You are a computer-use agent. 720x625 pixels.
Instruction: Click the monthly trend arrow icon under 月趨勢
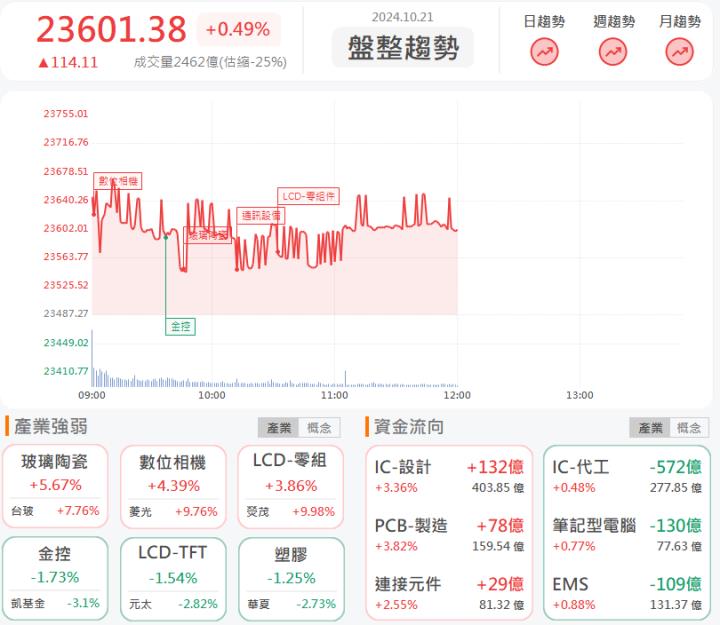click(680, 52)
